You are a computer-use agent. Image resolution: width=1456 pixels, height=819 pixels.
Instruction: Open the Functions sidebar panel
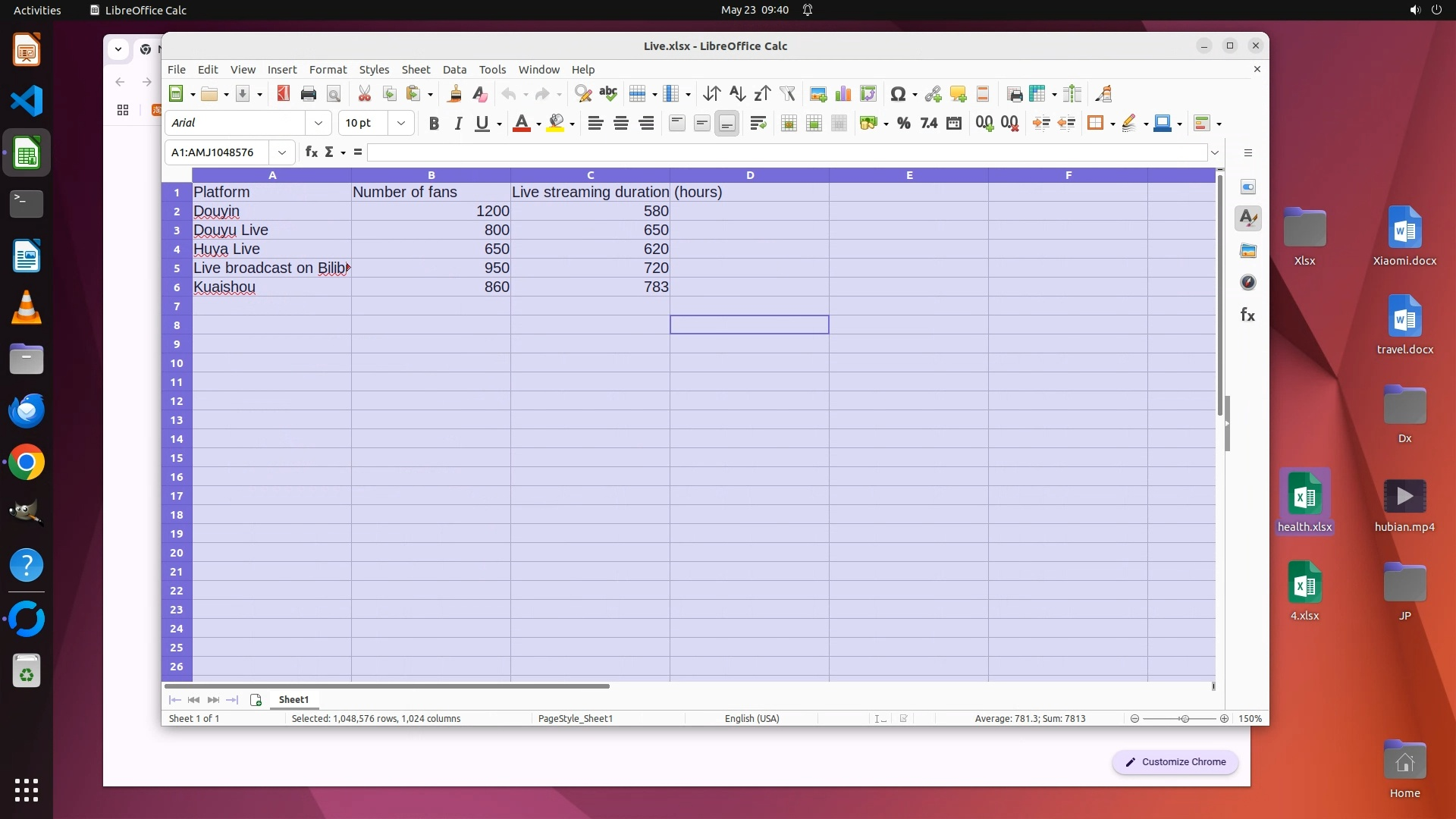pos(1247,315)
